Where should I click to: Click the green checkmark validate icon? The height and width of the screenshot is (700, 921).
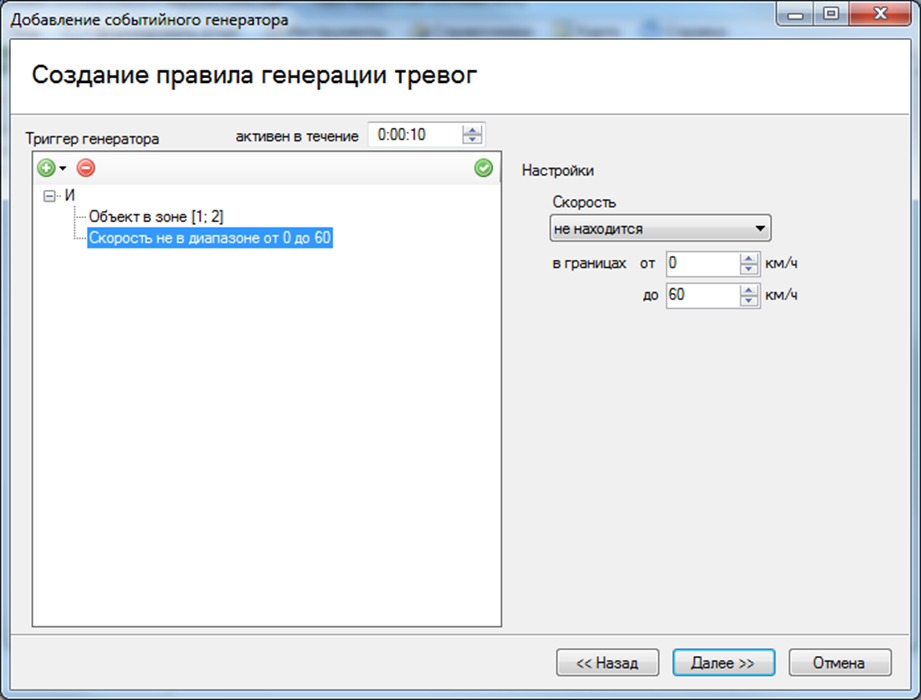[x=483, y=168]
